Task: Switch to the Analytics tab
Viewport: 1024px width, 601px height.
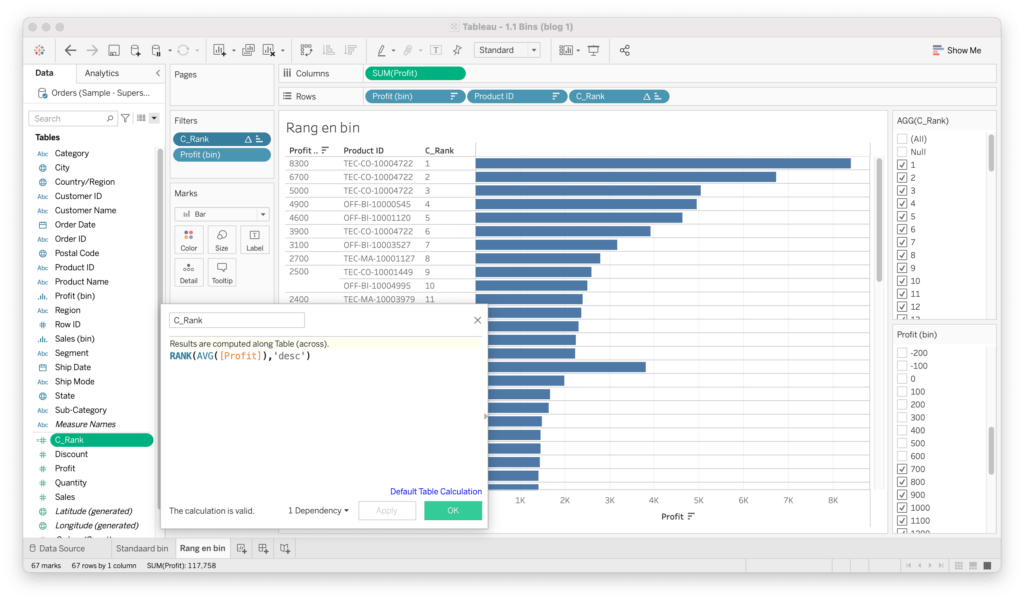Action: (102, 73)
